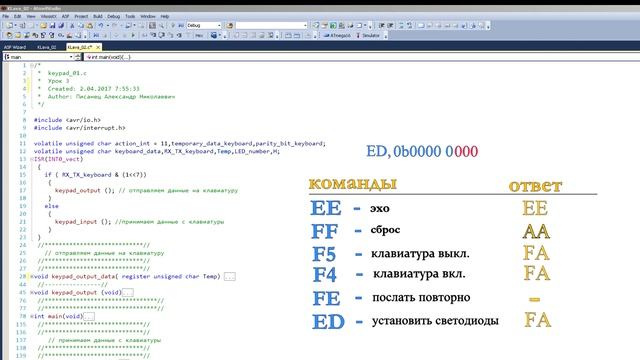The width and height of the screenshot is (640, 360).
Task: Click the 'Created: 2.04.2017' comment line
Action: point(93,89)
